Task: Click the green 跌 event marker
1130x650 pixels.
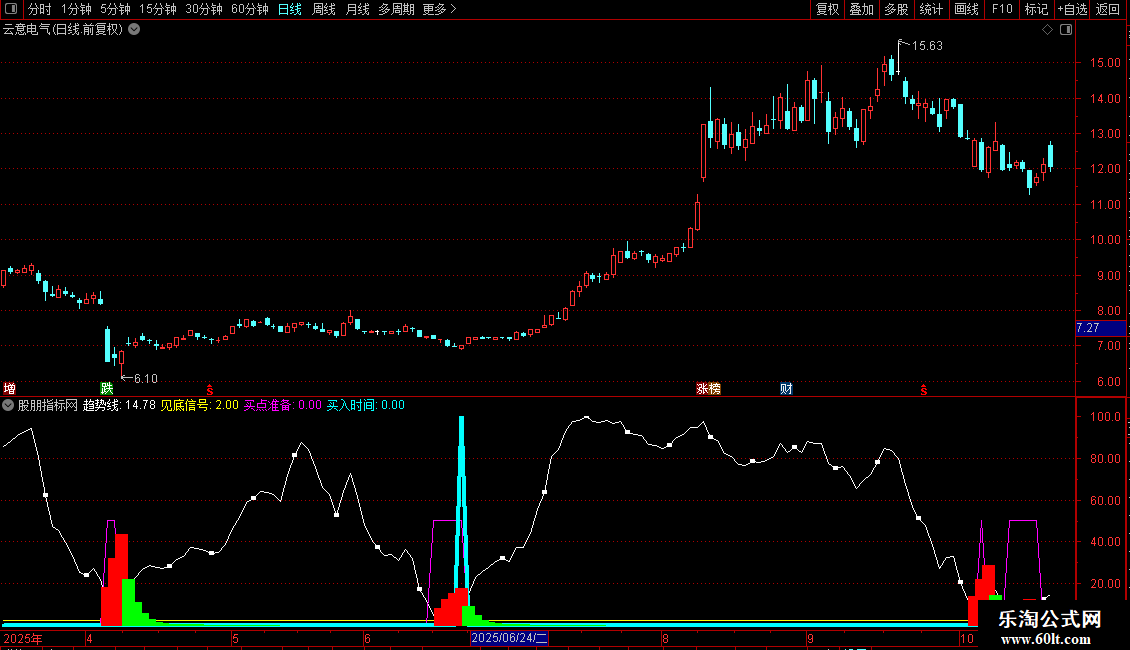Action: pos(107,389)
